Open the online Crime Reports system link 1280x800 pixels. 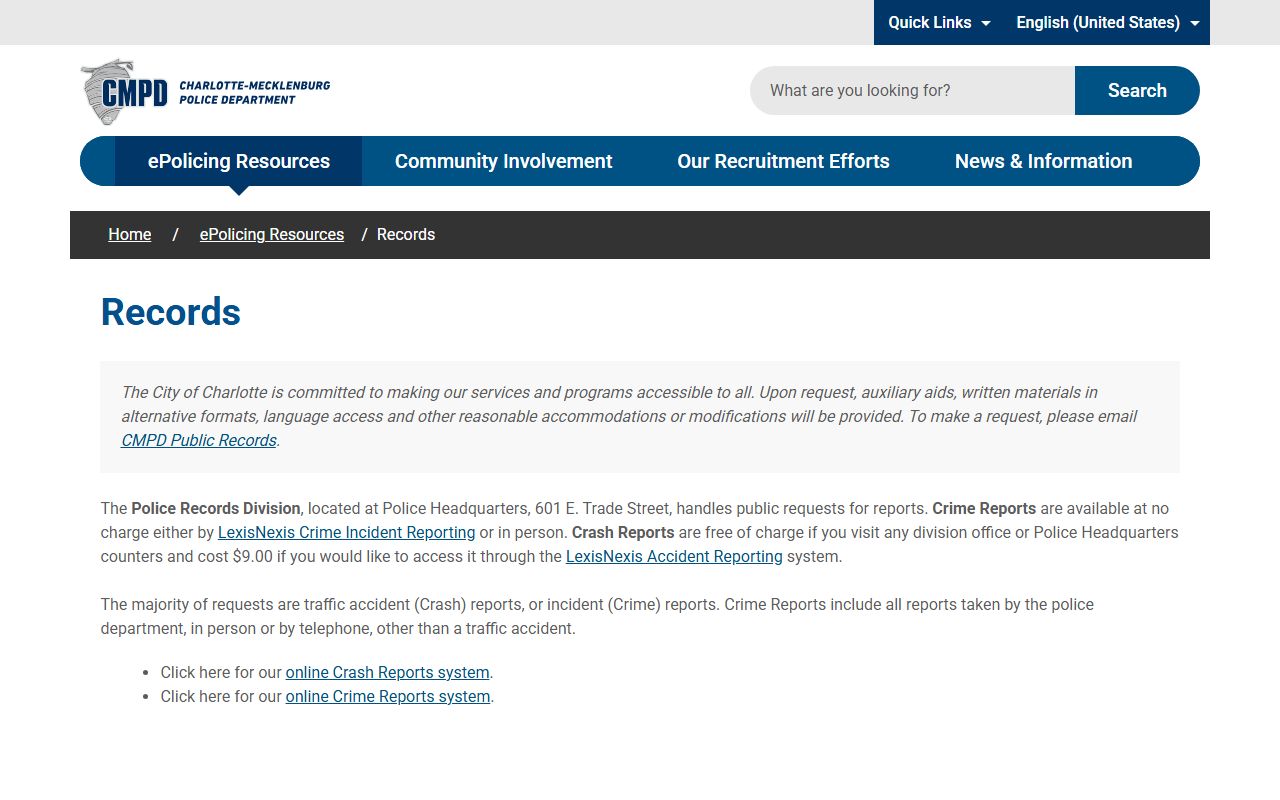click(x=388, y=696)
